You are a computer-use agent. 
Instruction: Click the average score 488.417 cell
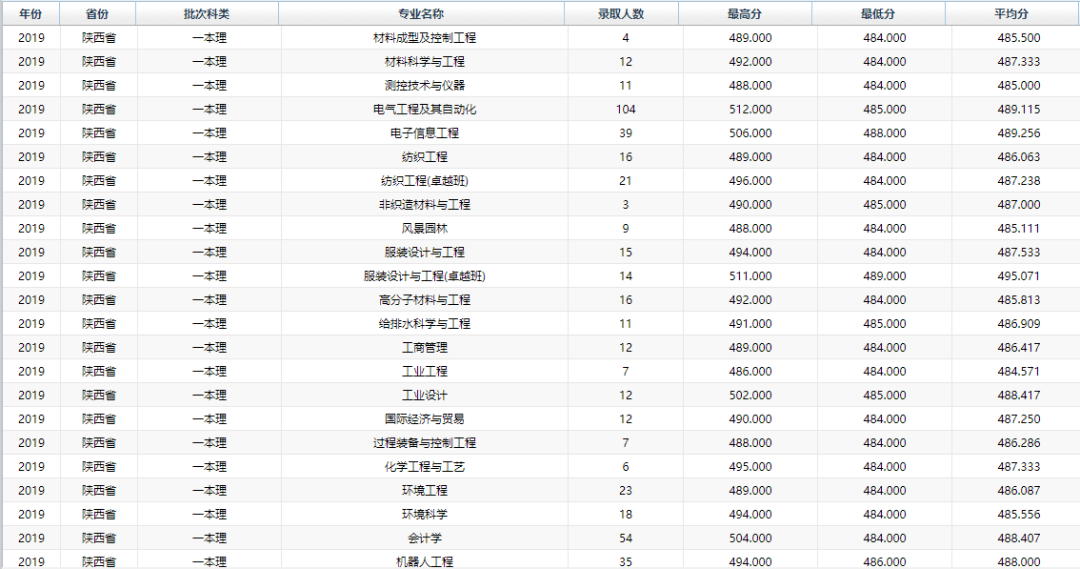tap(1019, 395)
